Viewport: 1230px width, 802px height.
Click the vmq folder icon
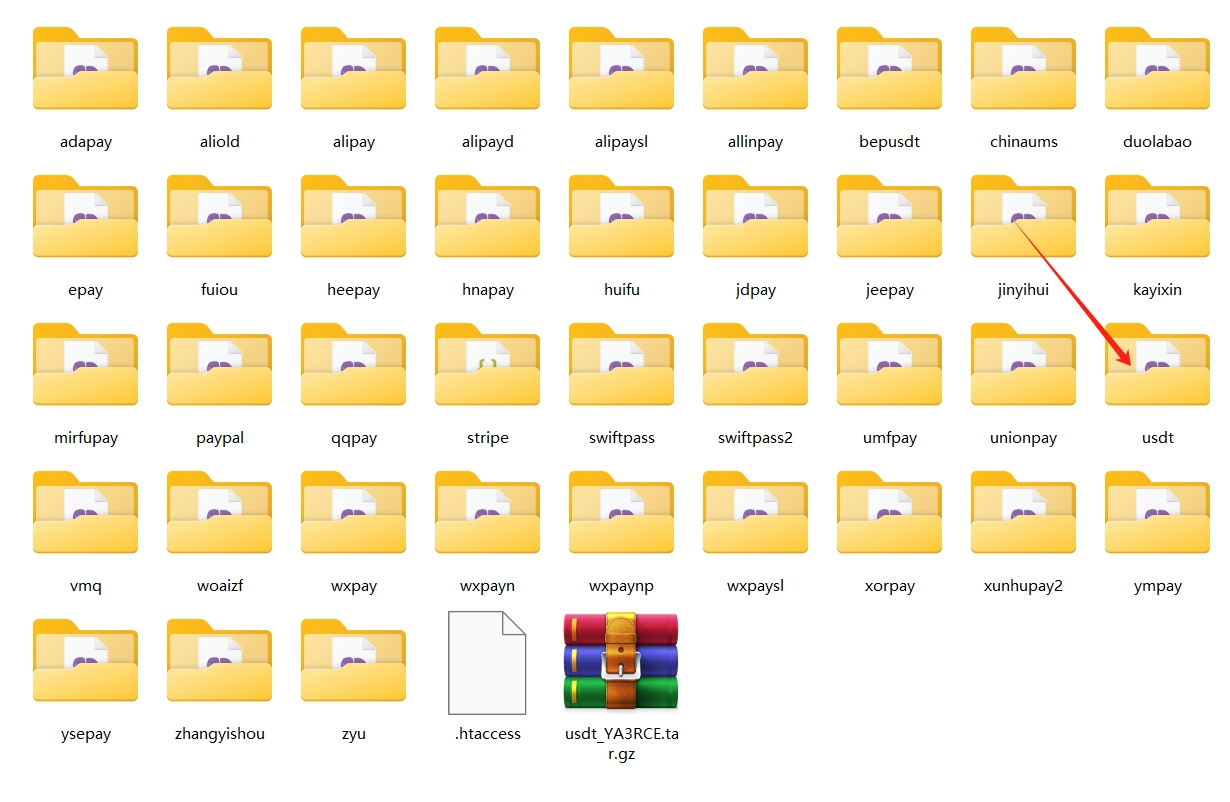[x=85, y=514]
